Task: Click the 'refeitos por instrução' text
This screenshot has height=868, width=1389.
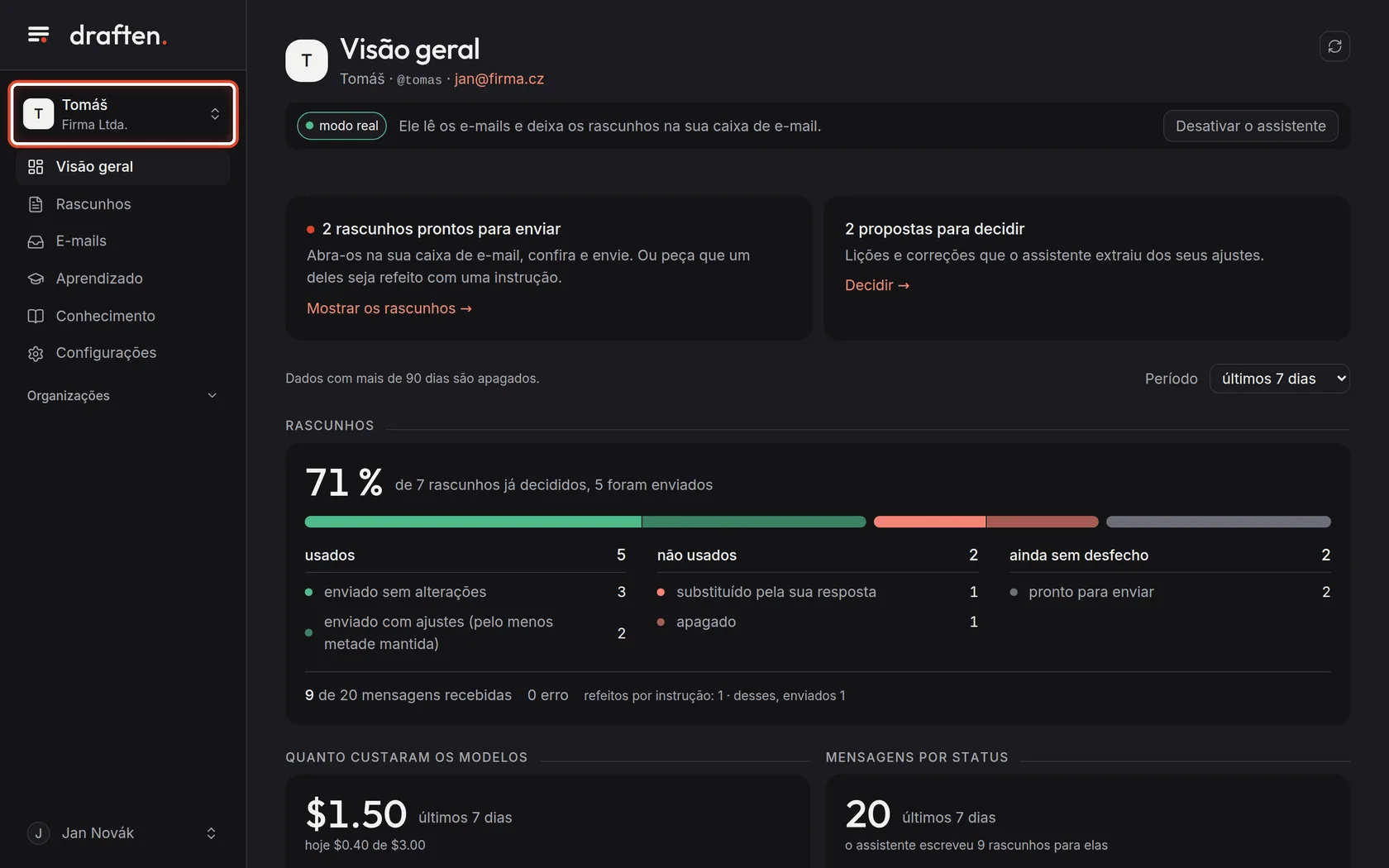Action: [x=714, y=696]
